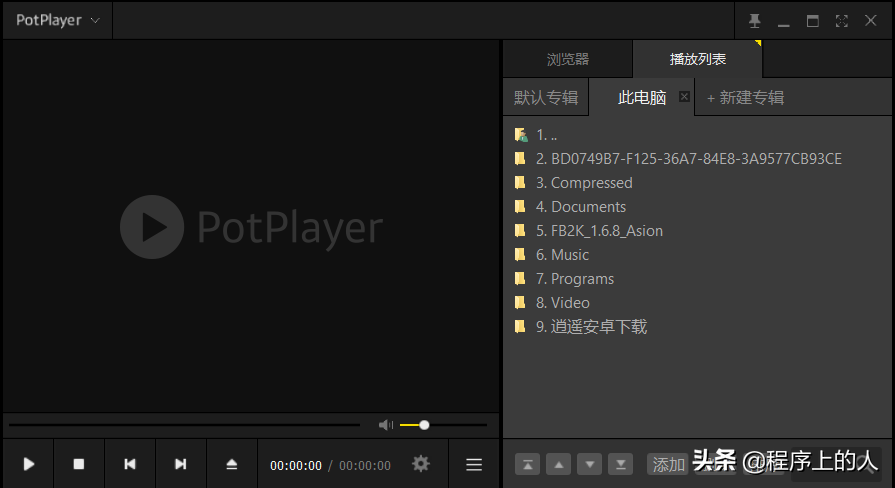Click the elapsed time 00:00:00 display
The width and height of the screenshot is (895, 488).
coord(296,466)
